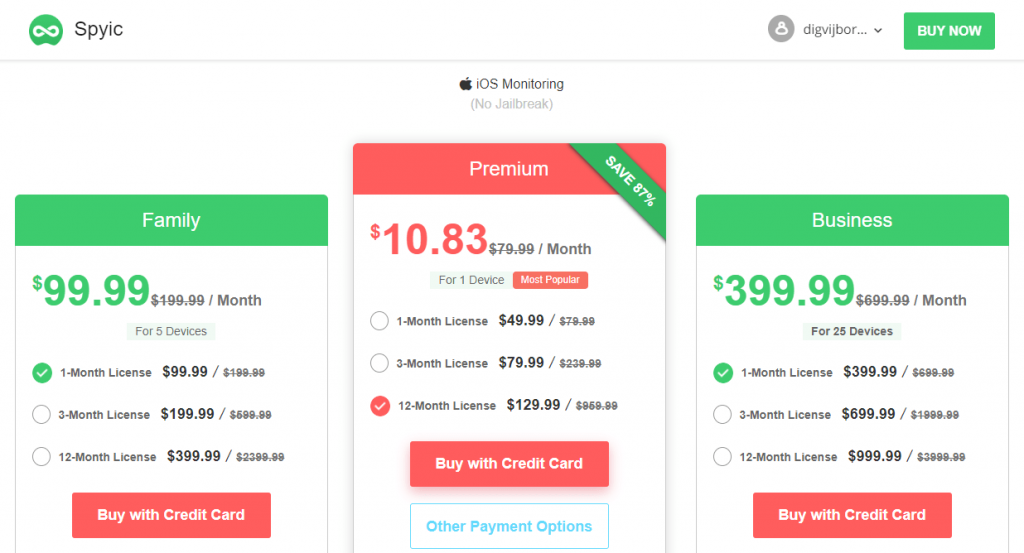Screen dimensions: 1024x553
Task: Click the green BUY NOW button
Action: (x=949, y=31)
